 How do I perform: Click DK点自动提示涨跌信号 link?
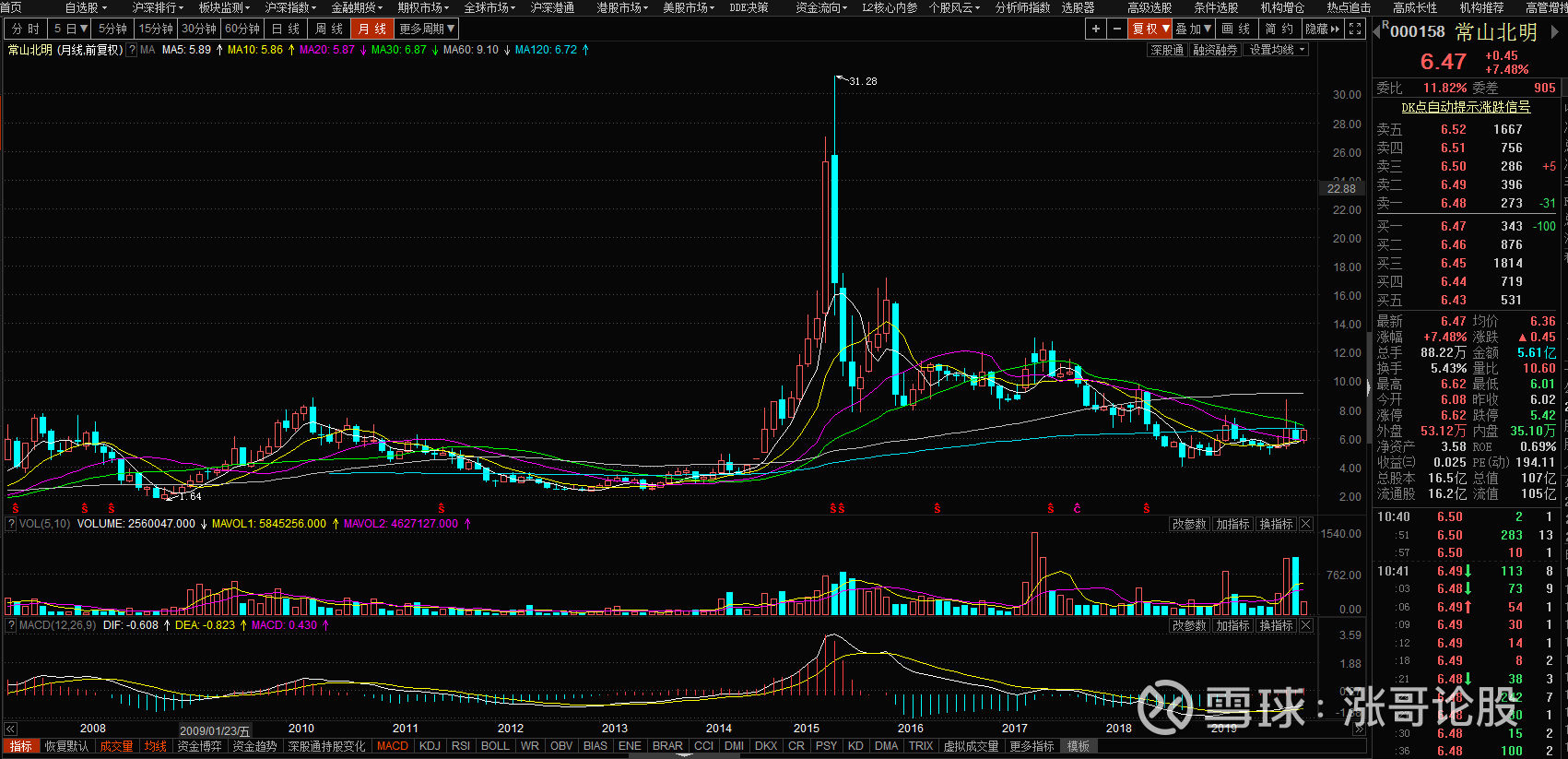coord(1466,107)
